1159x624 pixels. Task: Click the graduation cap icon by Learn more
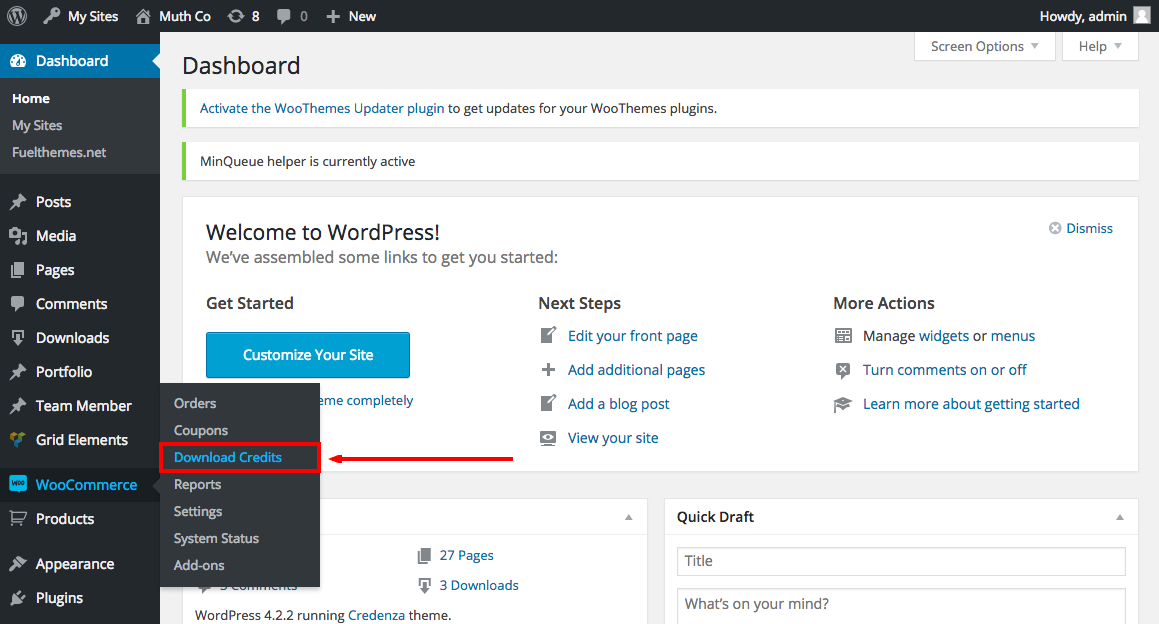843,404
